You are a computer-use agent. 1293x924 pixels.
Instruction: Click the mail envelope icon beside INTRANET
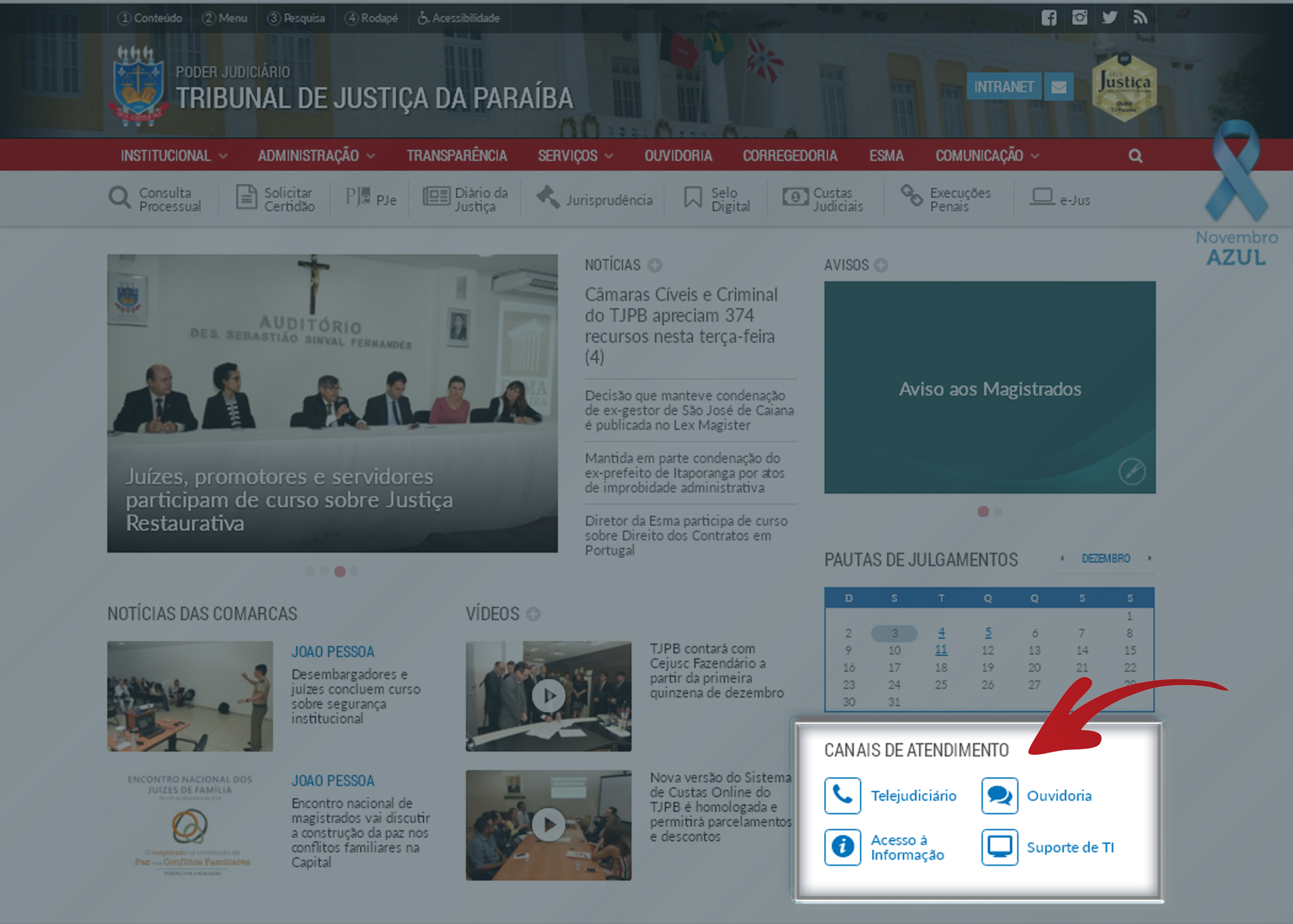click(x=1058, y=87)
